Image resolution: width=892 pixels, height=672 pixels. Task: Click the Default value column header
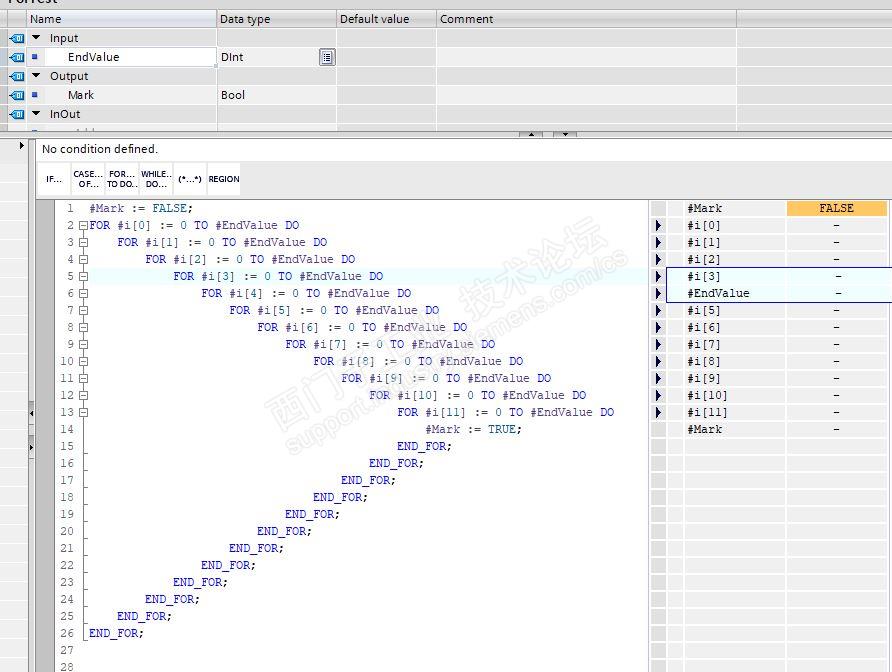[x=386, y=19]
